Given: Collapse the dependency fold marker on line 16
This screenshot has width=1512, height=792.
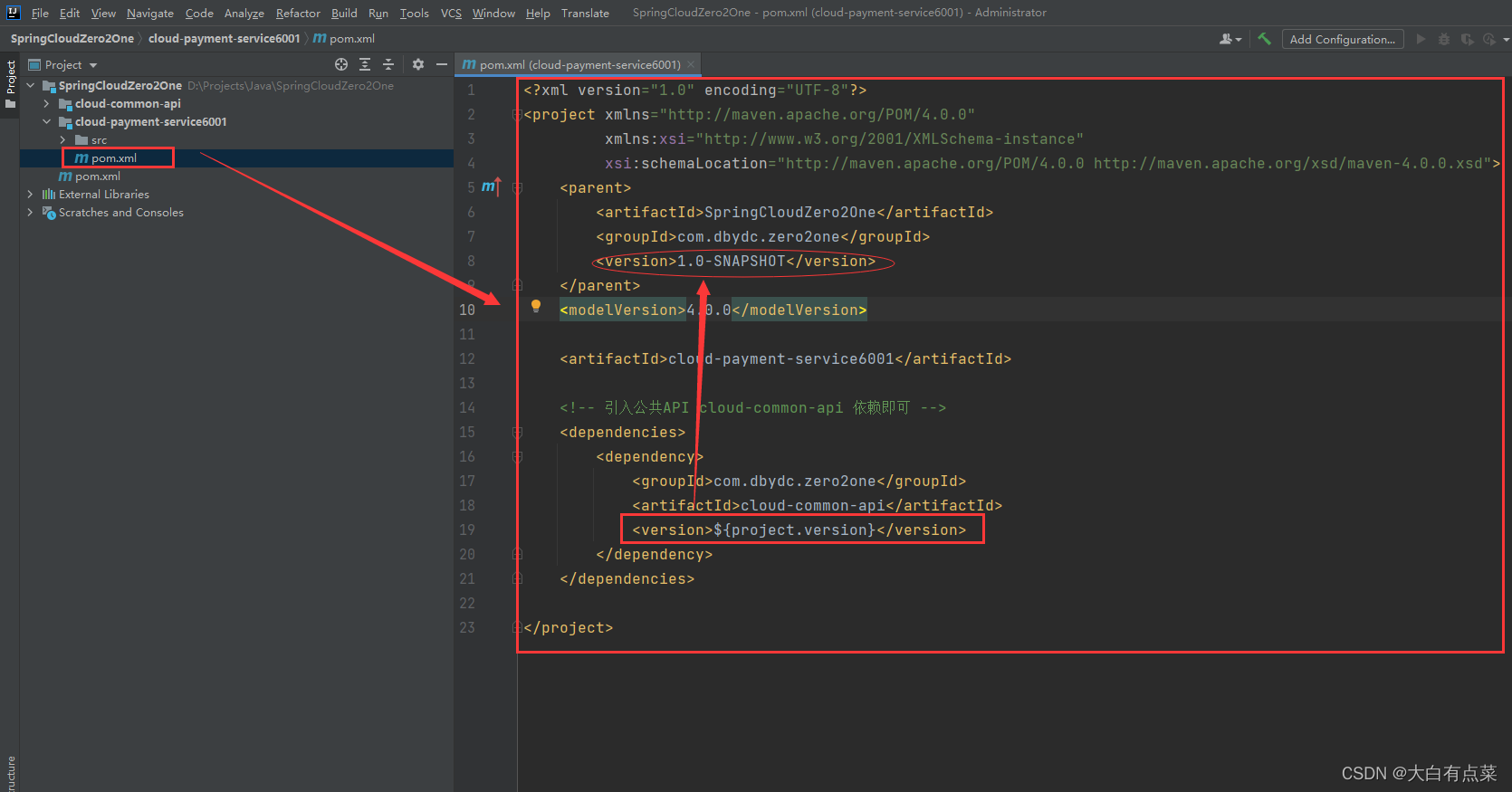Looking at the screenshot, I should (517, 456).
